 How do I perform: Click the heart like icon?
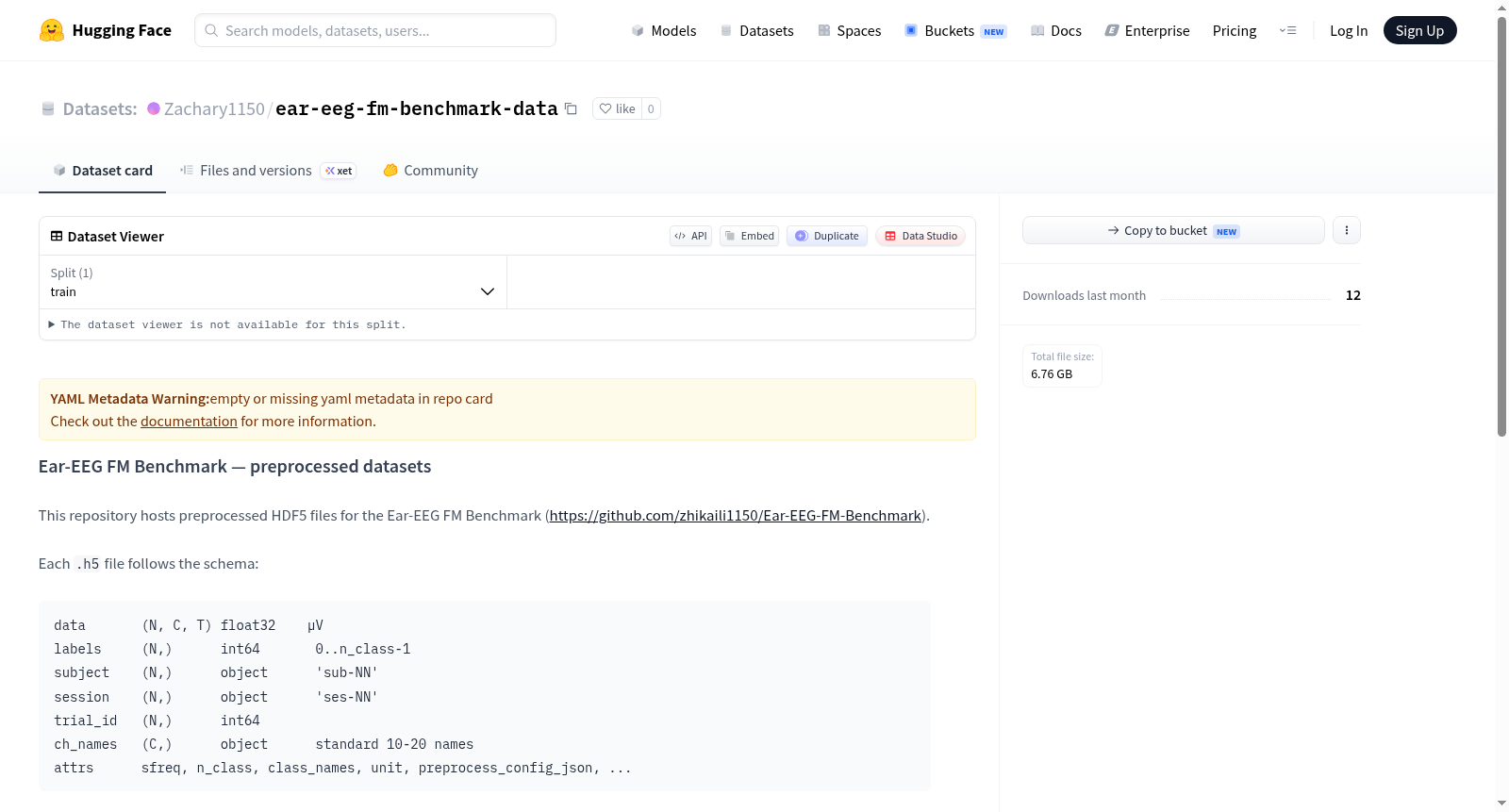click(x=605, y=108)
